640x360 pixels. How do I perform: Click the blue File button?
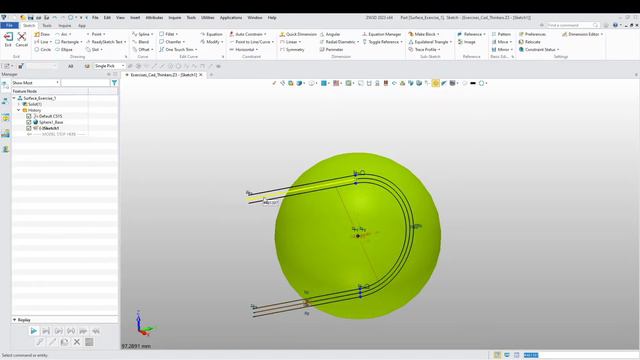click(x=9, y=25)
